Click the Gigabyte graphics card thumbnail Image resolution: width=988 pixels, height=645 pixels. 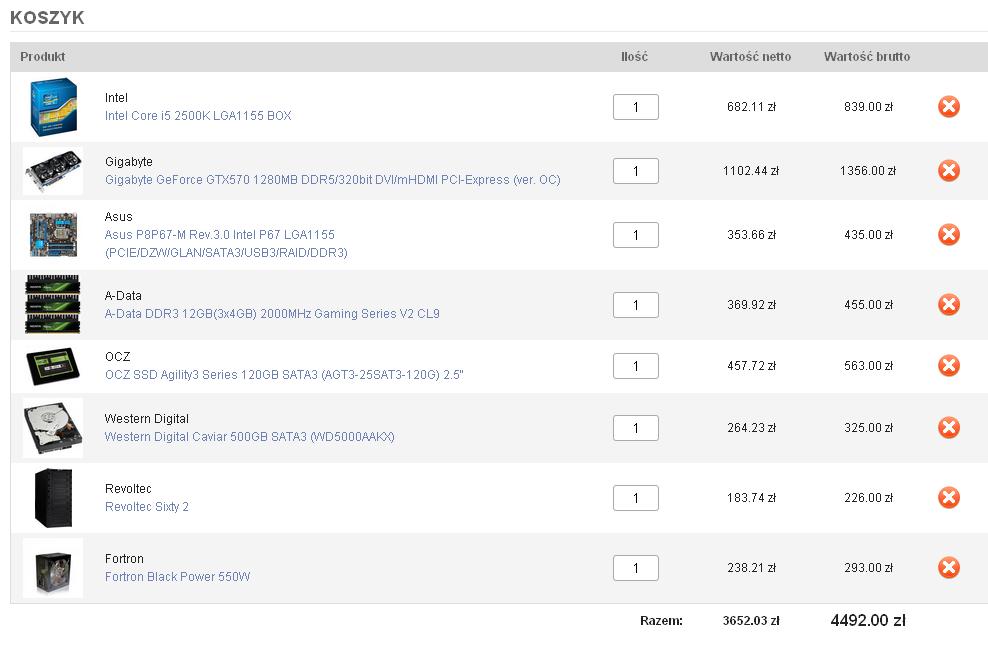[53, 171]
